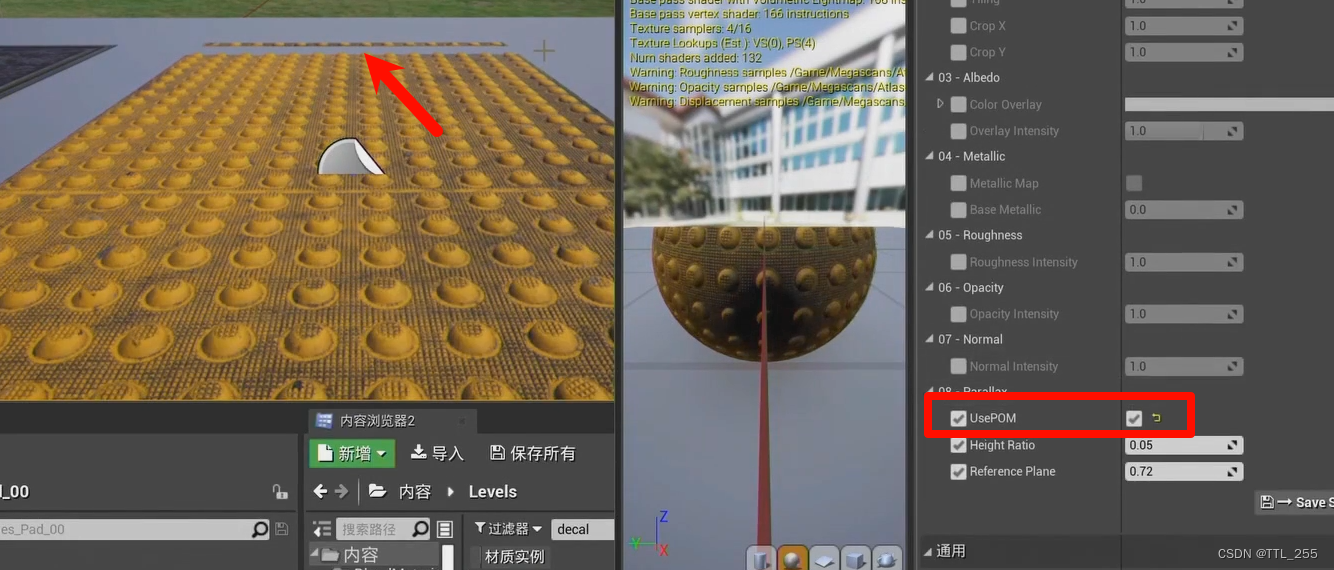Set preview mesh to sphere
Viewport: 1334px width, 570px height.
[x=793, y=558]
